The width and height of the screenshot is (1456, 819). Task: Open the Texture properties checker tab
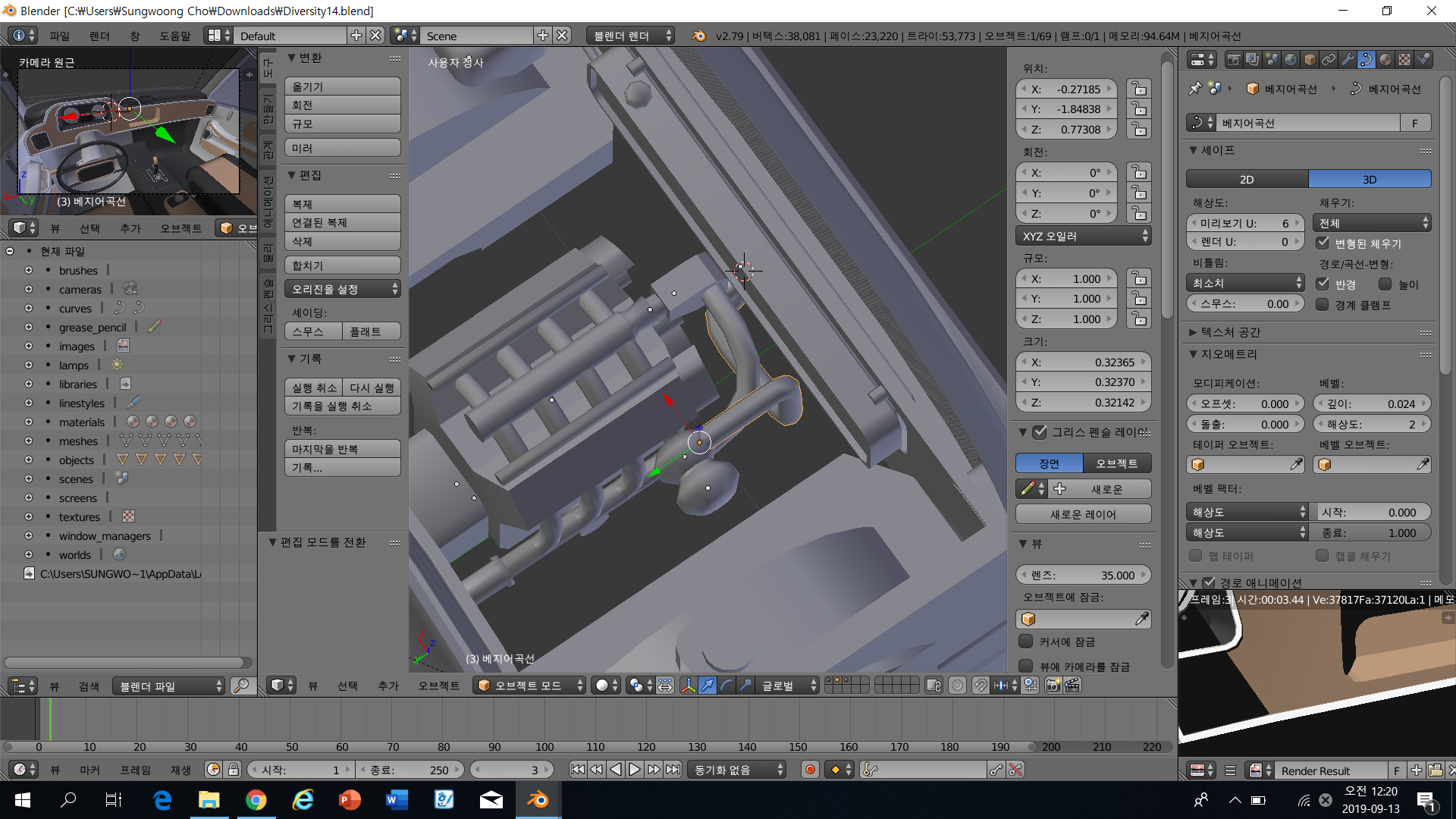click(x=1404, y=59)
